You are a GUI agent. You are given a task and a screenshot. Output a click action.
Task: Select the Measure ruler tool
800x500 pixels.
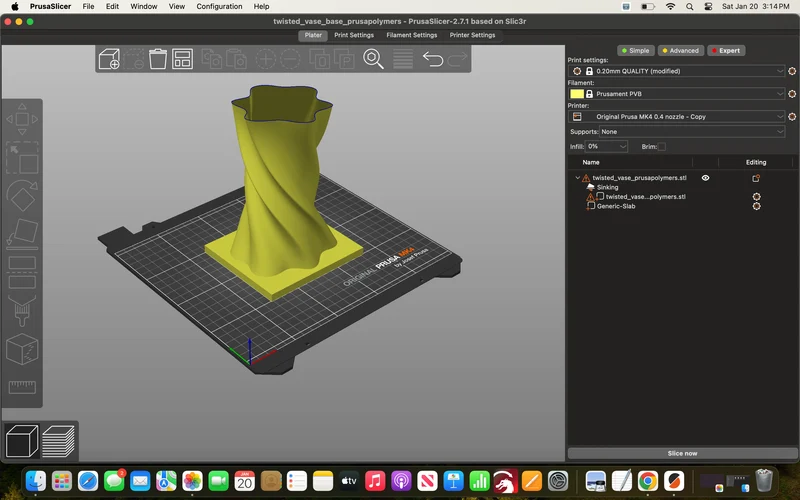tap(22, 387)
